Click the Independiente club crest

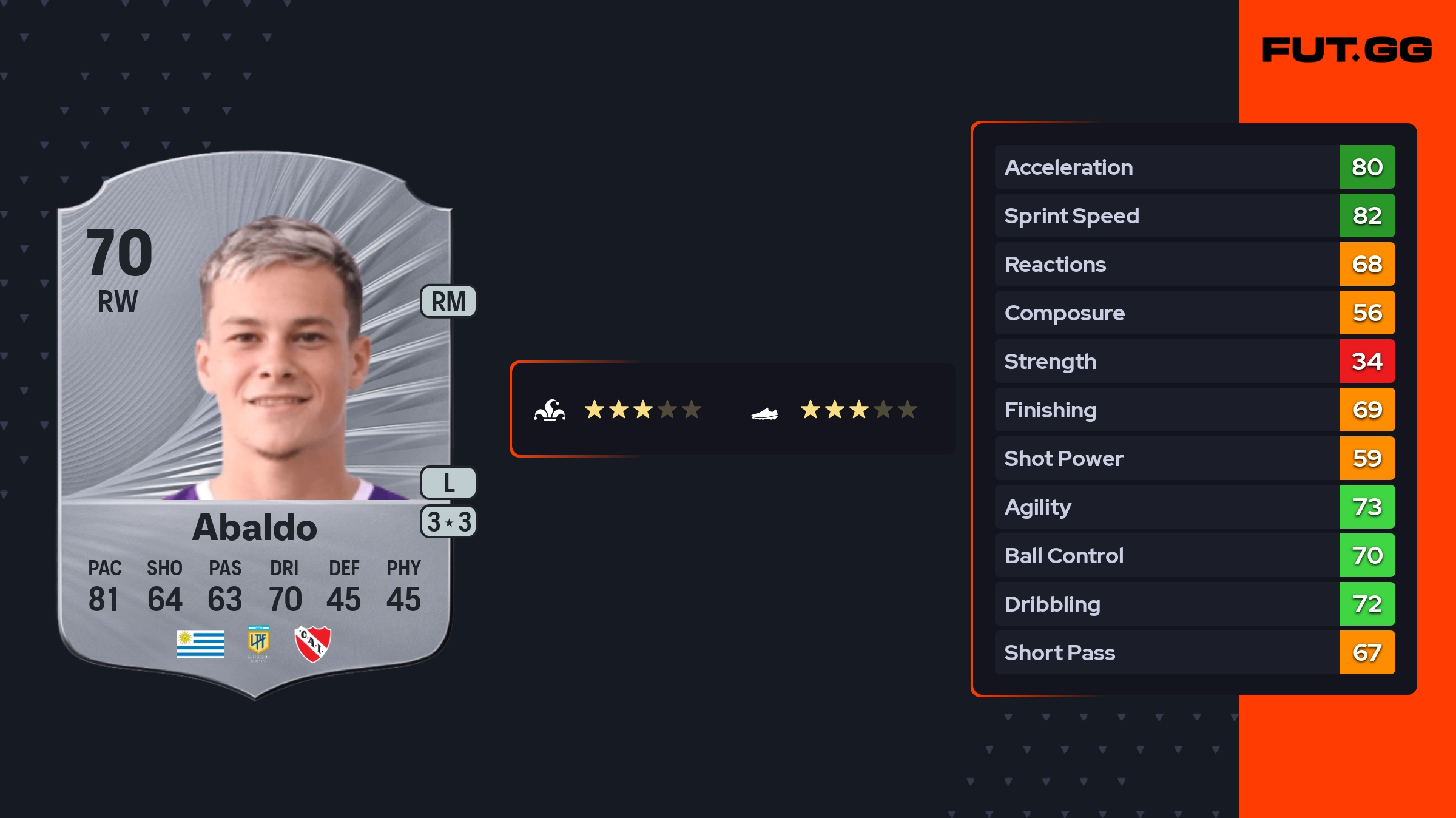click(x=312, y=644)
